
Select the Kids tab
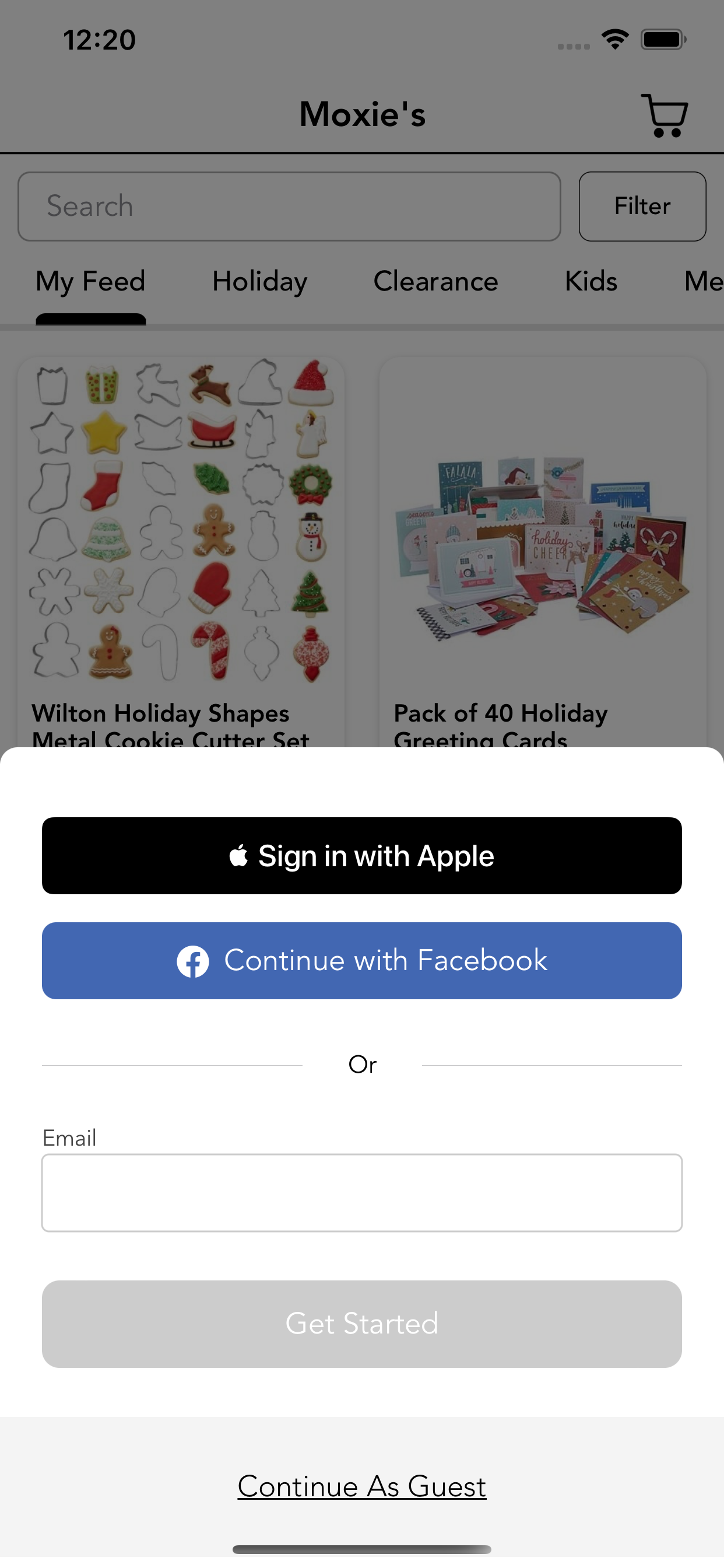point(591,281)
